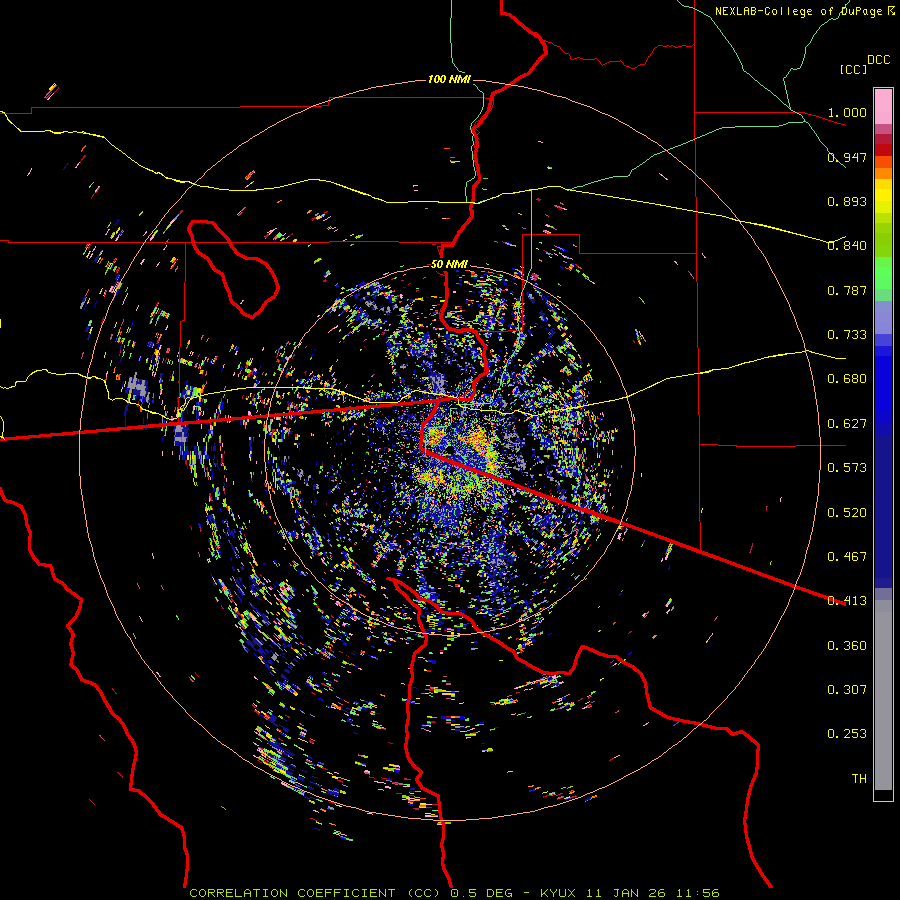Select the 0.520 value on color scale
The width and height of the screenshot is (900, 900).
pyautogui.click(x=847, y=513)
